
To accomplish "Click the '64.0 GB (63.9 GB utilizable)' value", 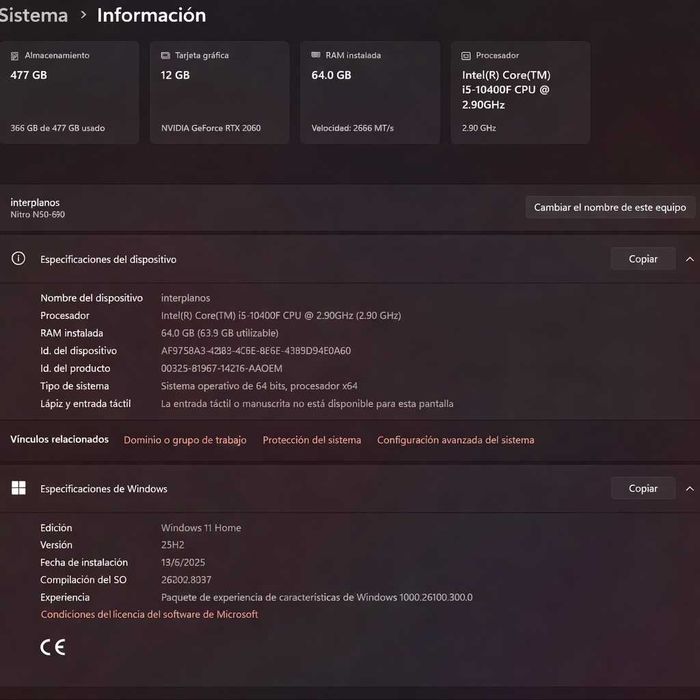I will (220, 333).
